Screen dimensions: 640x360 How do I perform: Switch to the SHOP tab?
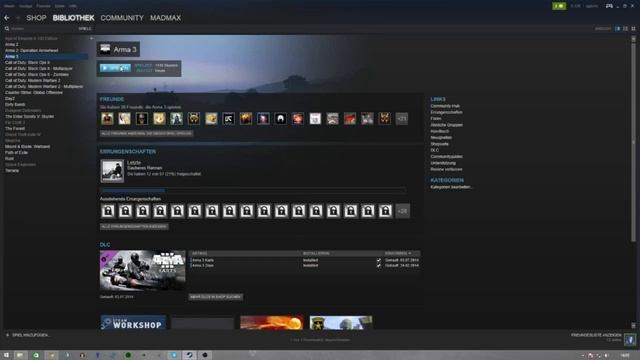(36, 18)
